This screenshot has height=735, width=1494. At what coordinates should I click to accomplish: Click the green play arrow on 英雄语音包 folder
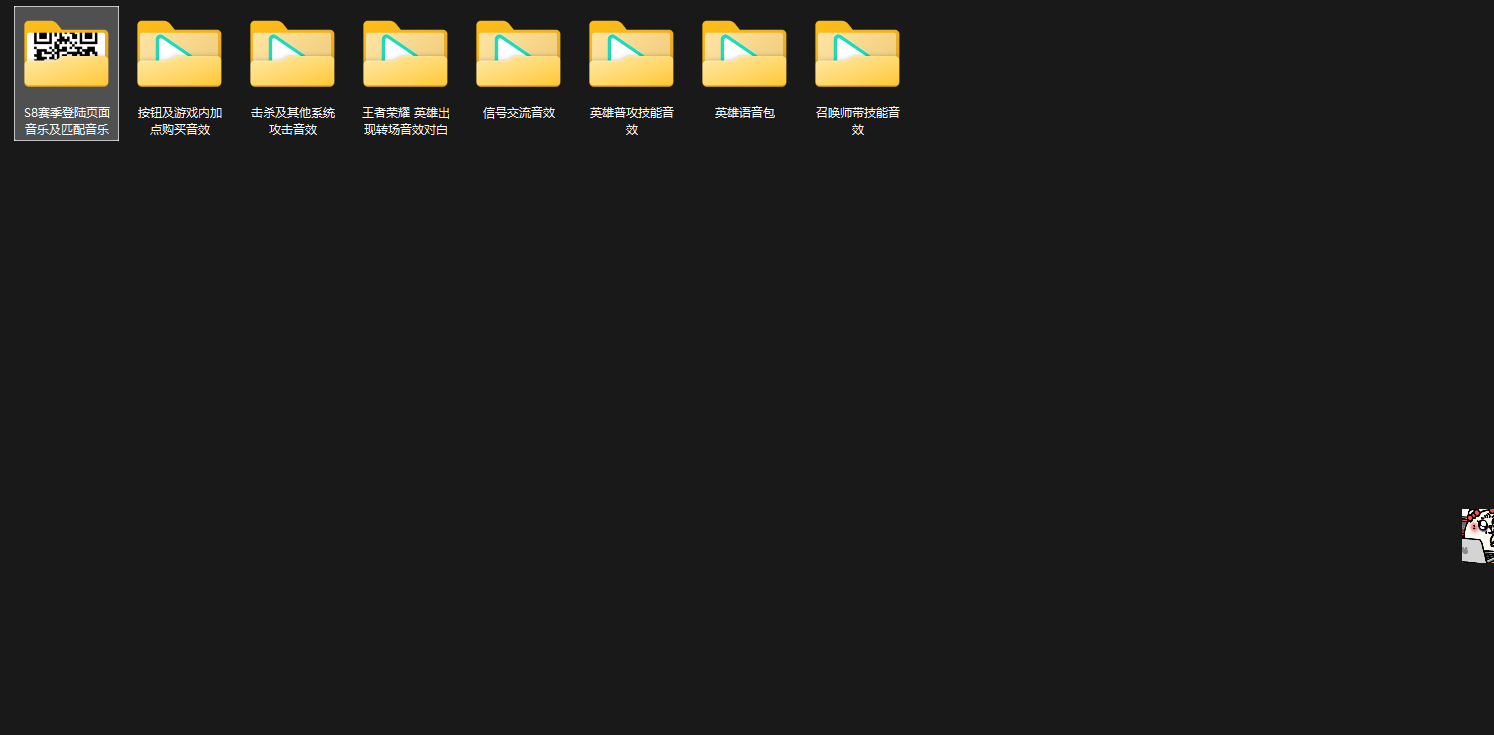click(x=737, y=47)
